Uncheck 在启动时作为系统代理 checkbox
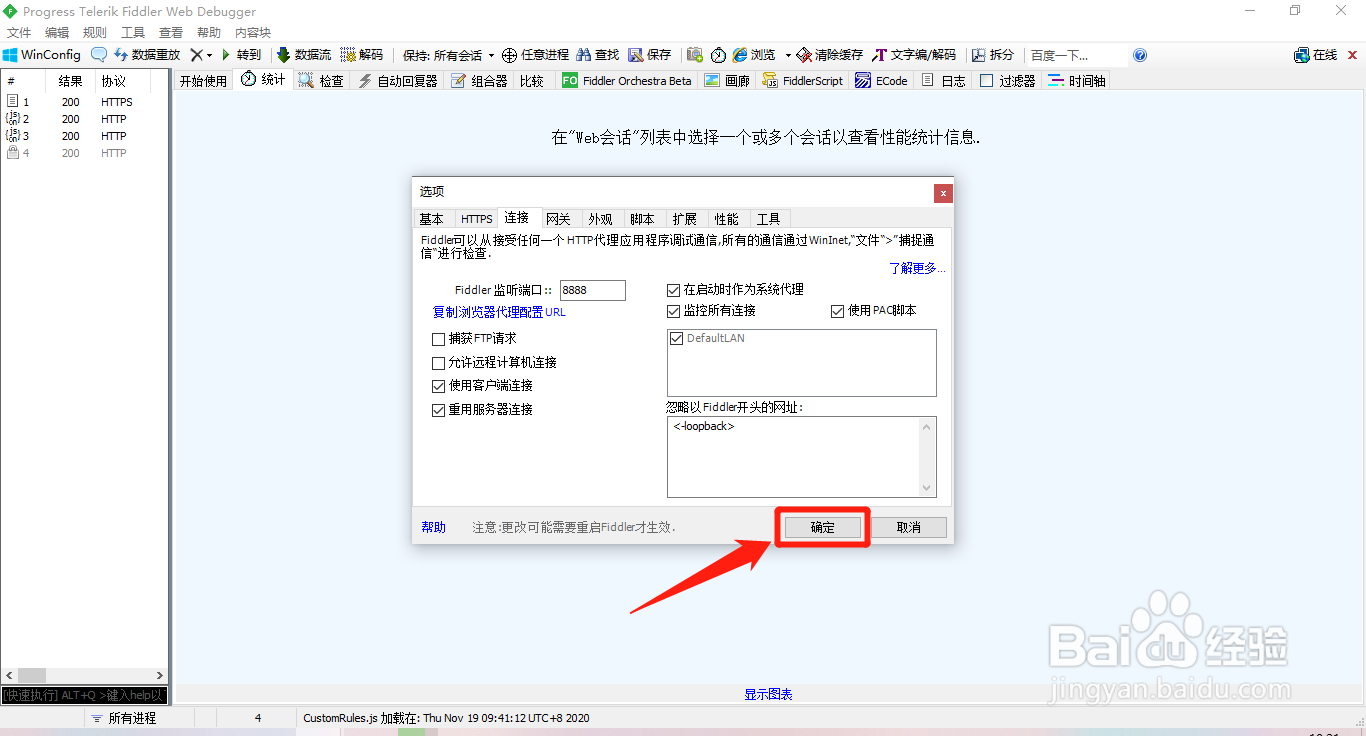This screenshot has width=1366, height=736. click(674, 290)
